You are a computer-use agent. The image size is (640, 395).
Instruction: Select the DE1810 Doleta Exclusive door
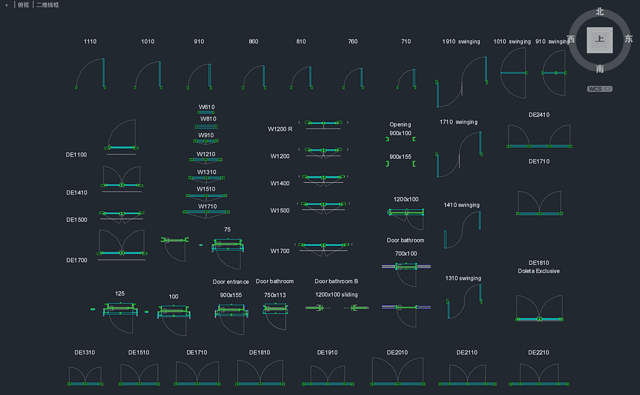click(539, 308)
